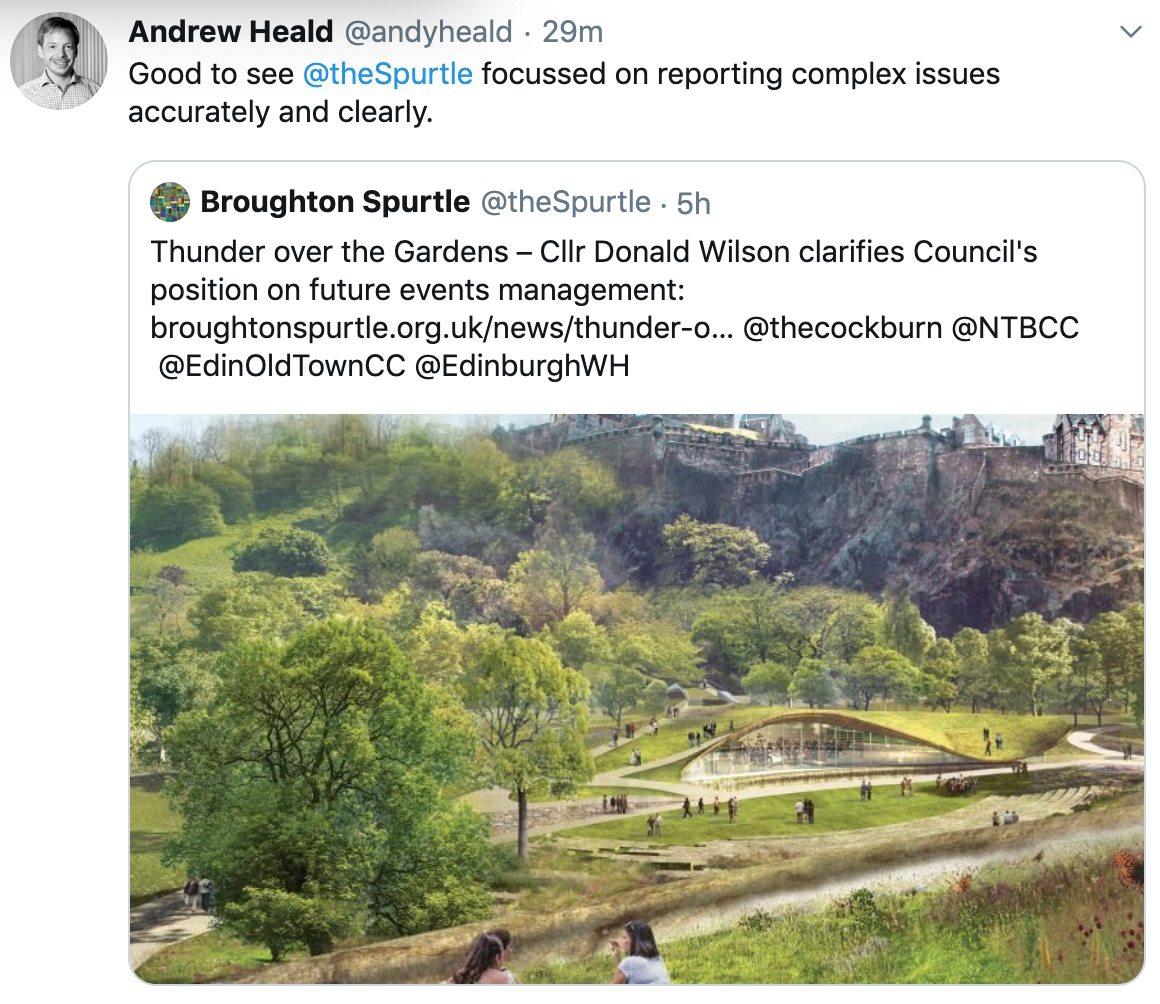Open the tweet's 29m timestamp
The height and width of the screenshot is (1004, 1160).
point(573,32)
